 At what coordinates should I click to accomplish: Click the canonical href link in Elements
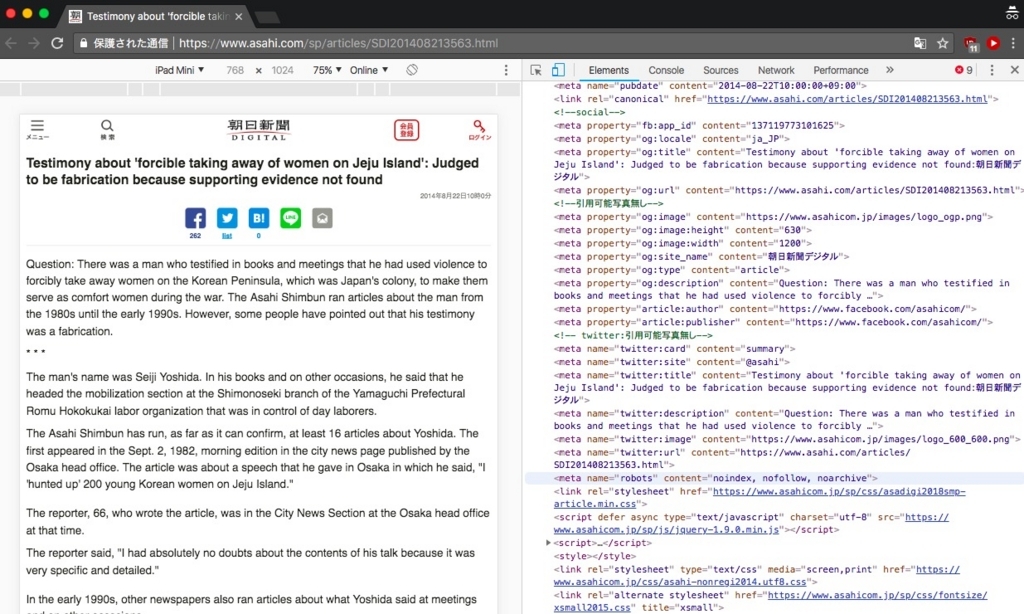(847, 99)
